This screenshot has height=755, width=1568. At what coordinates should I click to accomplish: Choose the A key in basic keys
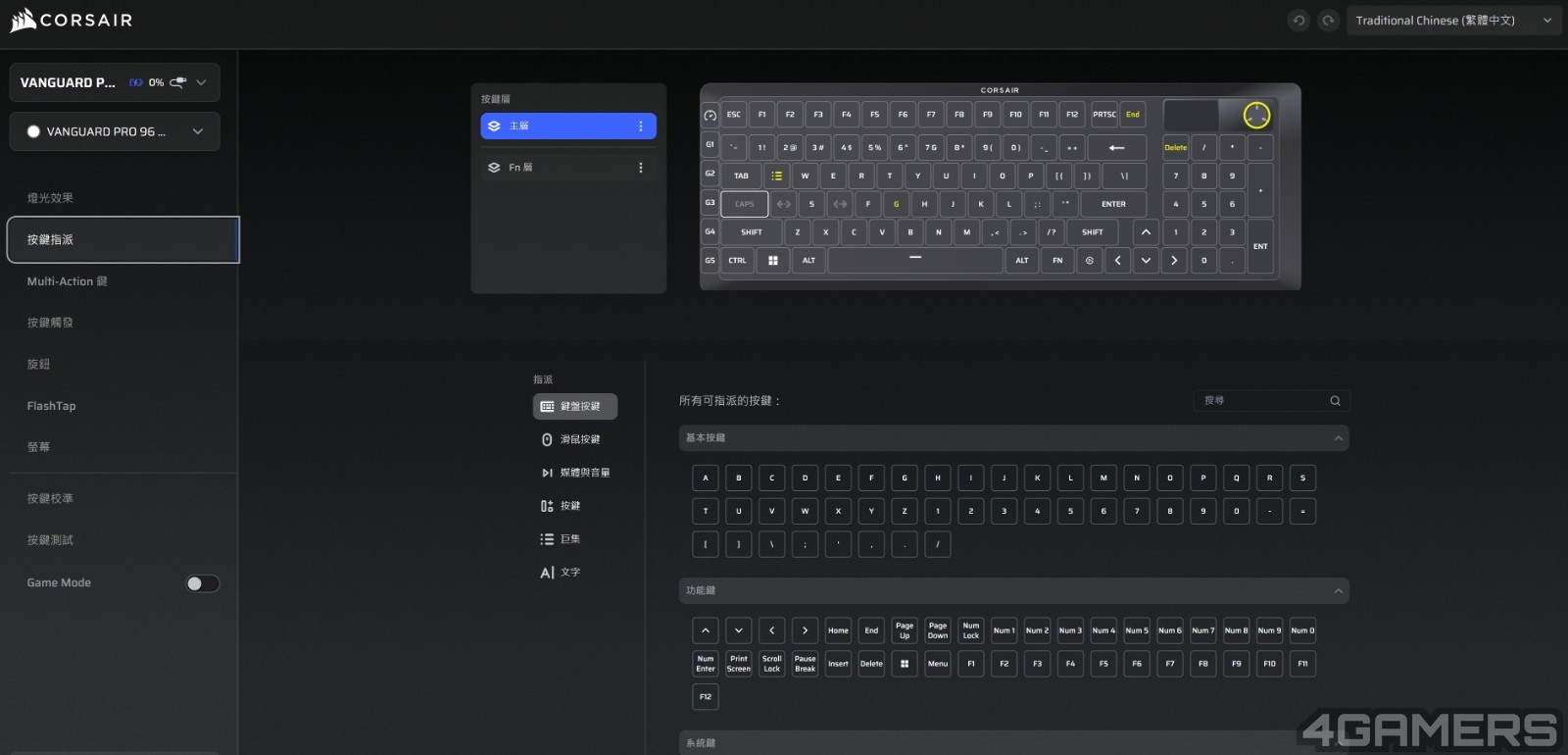tap(706, 478)
